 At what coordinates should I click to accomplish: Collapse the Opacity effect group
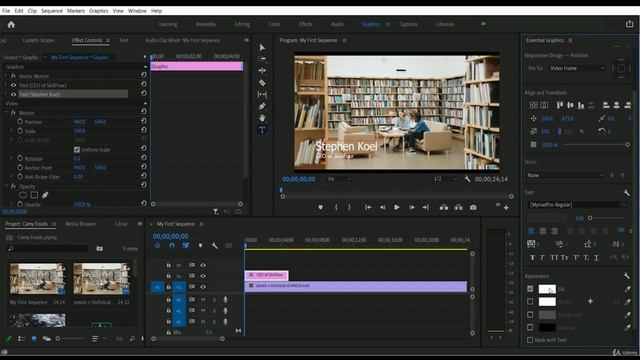[x=7, y=186]
